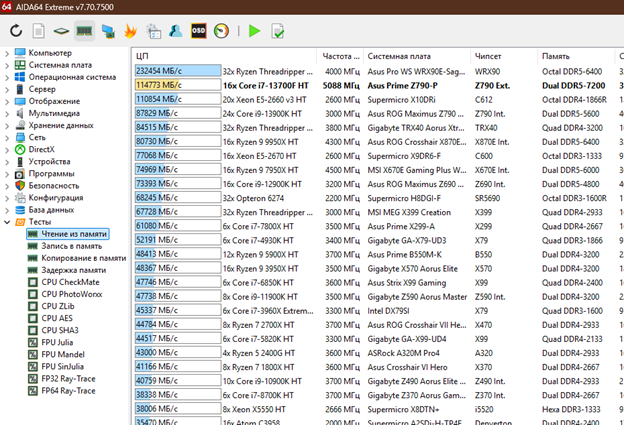Collapse the Тесты tree node
Screen dimensions: 624x425
(x=7, y=222)
